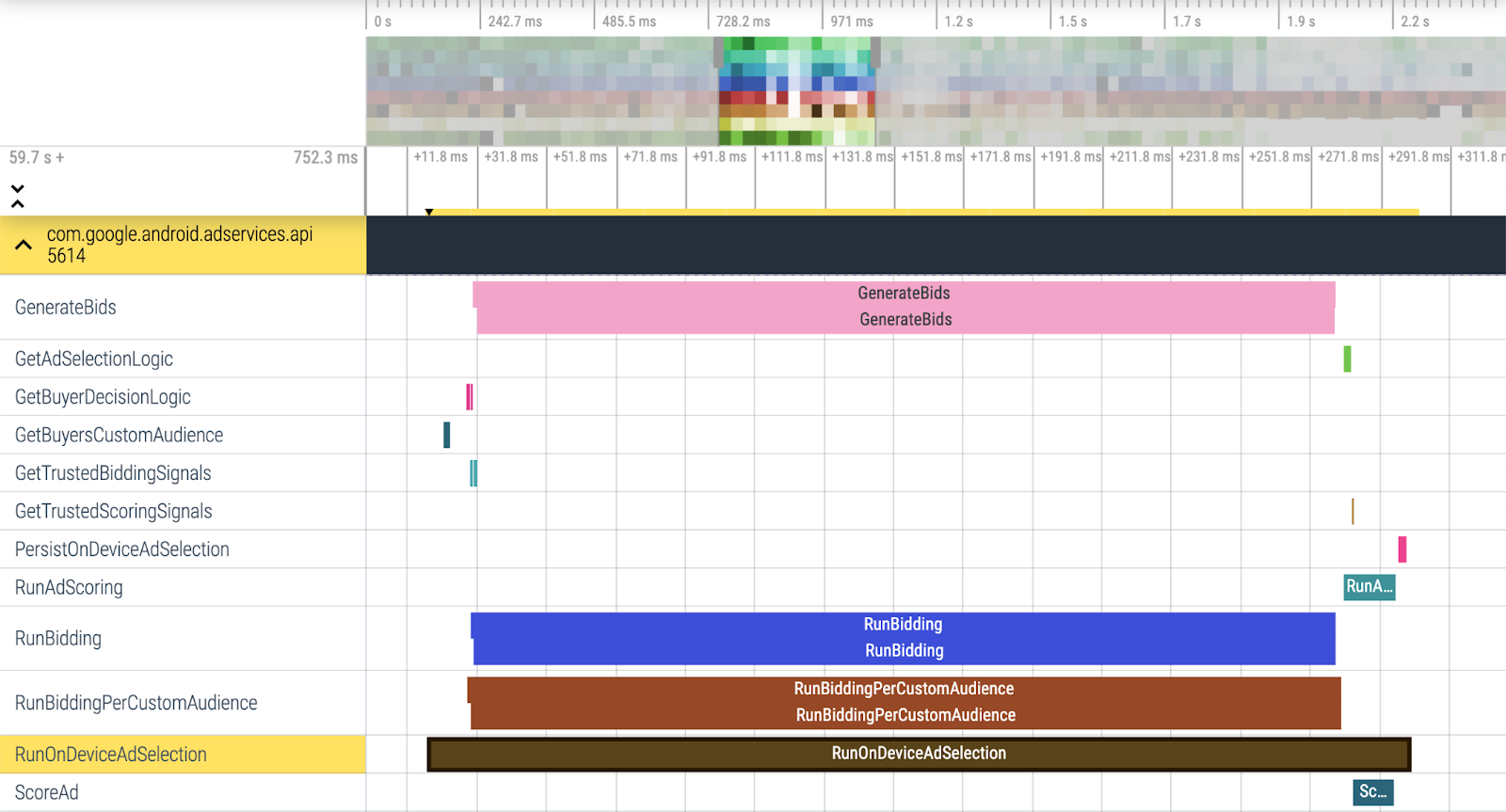
Task: Click the GenerateBids track name
Action: click(x=66, y=308)
